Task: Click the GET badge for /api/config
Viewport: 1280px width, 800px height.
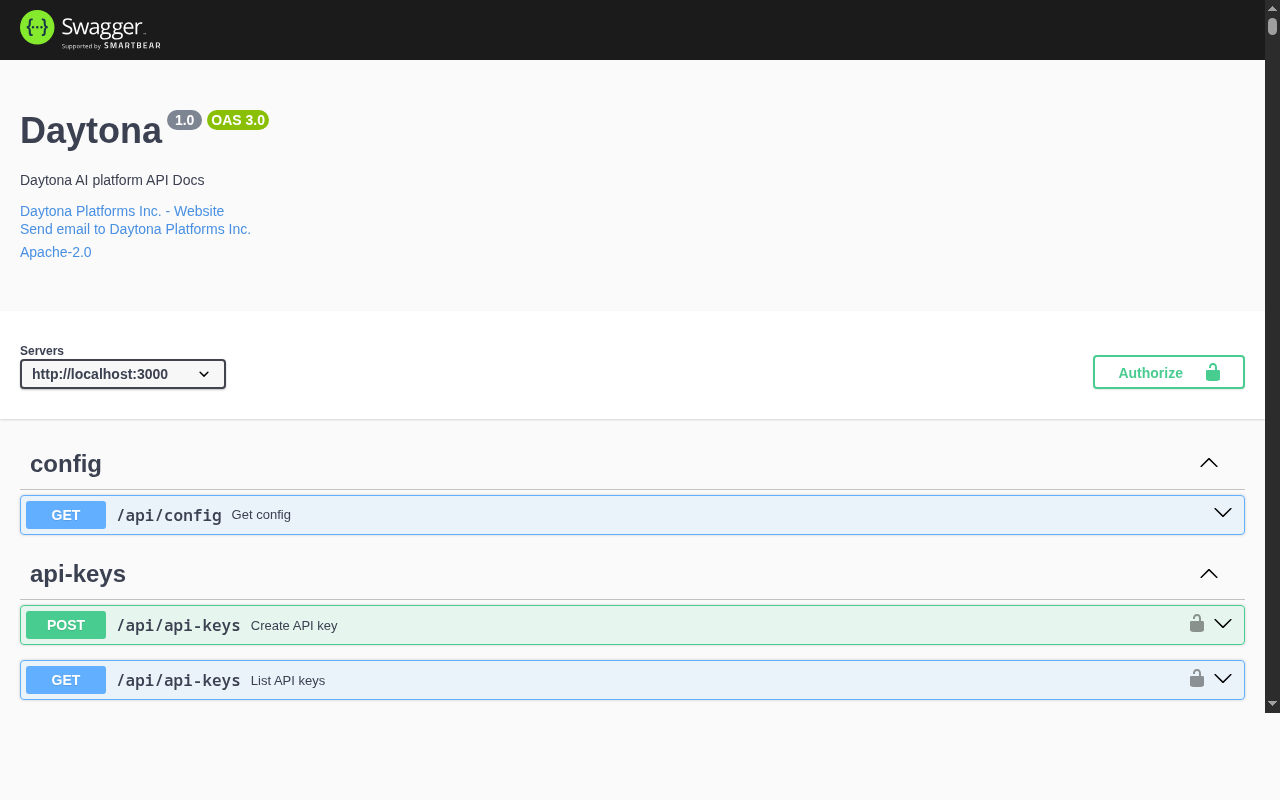Action: click(x=66, y=515)
